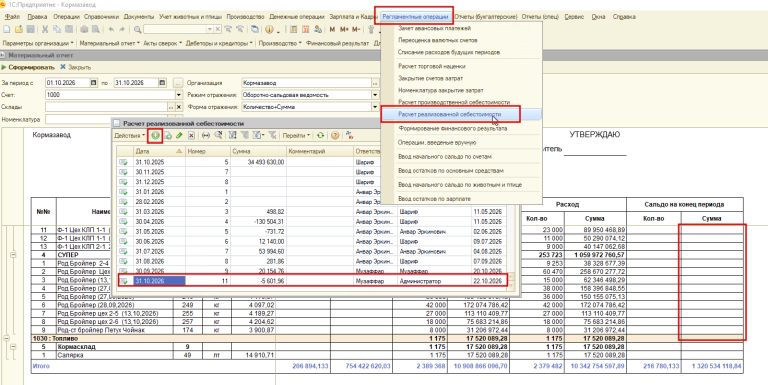The image size is (768, 385).
Task: Select the row dated 31.03.2026
Action: click(x=312, y=212)
